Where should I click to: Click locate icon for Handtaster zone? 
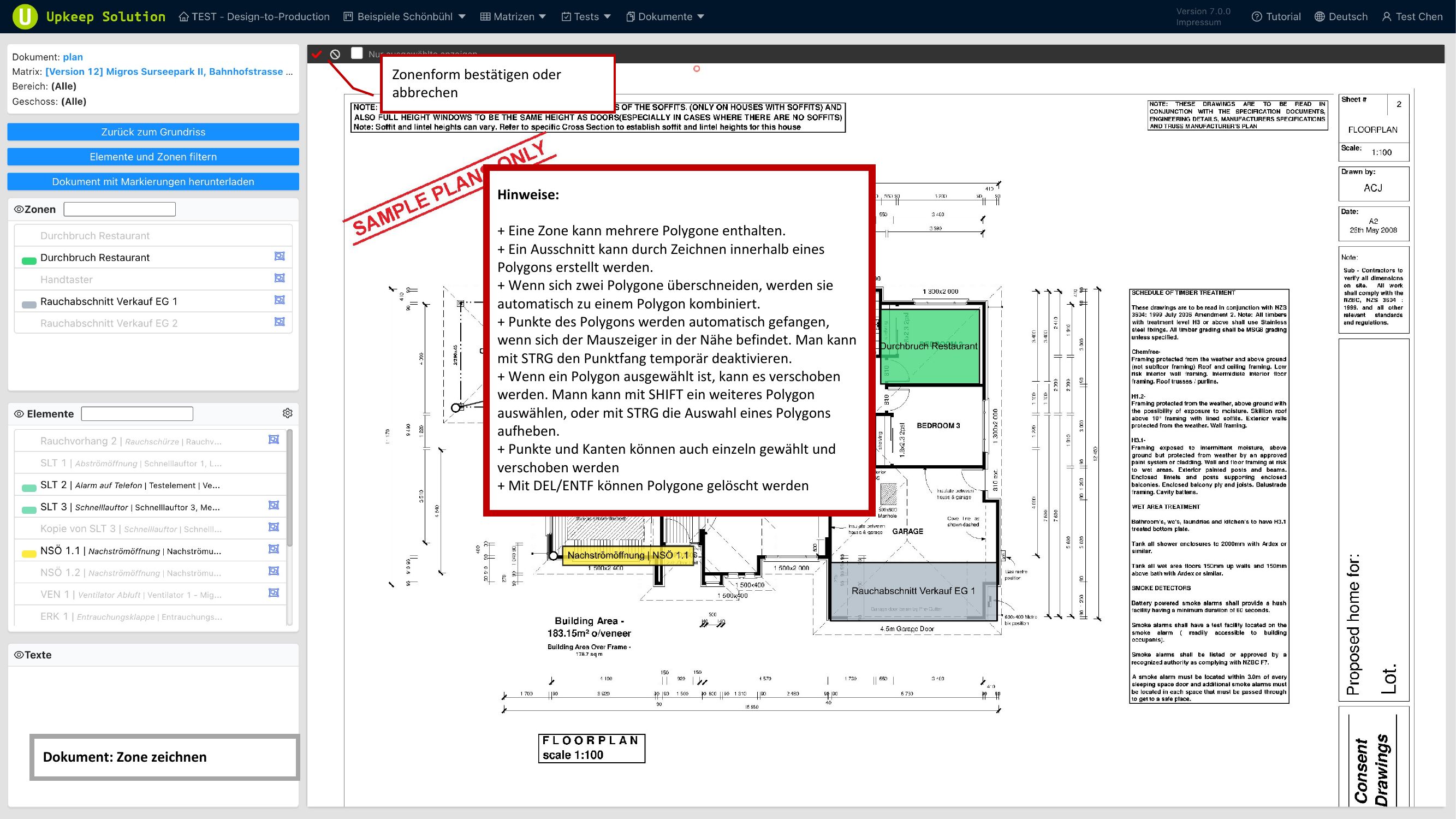point(279,278)
